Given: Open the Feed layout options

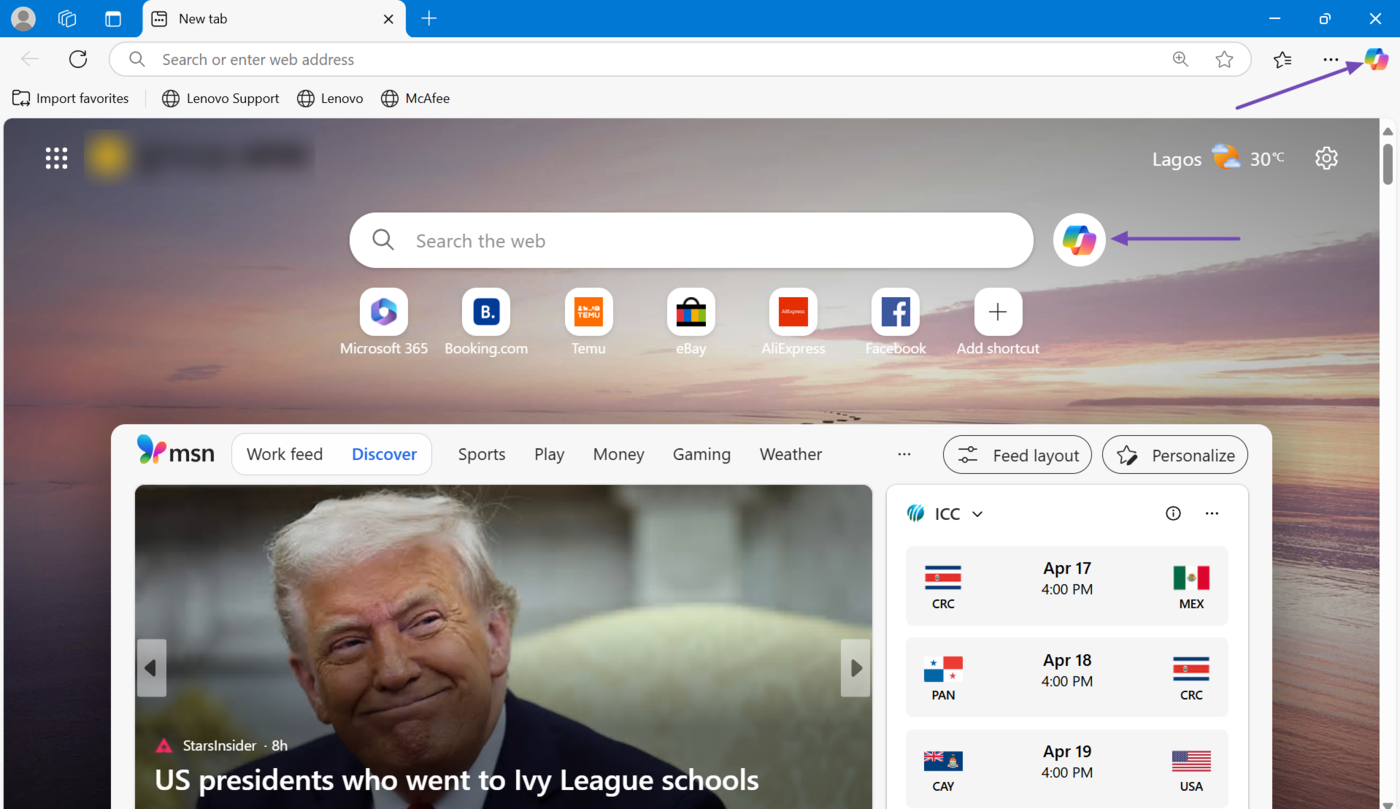Looking at the screenshot, I should (1017, 455).
